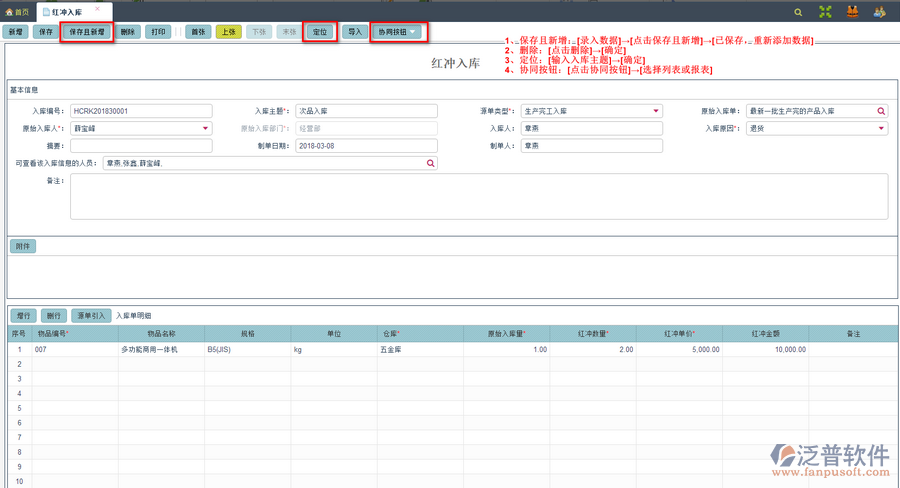Open the 原始入库人 dropdown
900x488 pixels.
coord(206,128)
